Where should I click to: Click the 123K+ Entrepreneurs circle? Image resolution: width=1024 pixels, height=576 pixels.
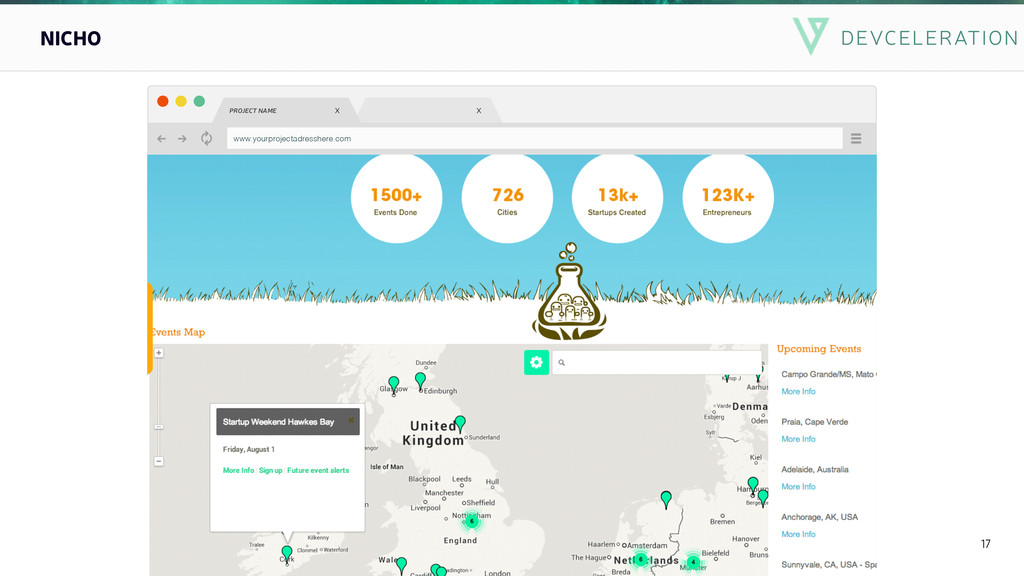pyautogui.click(x=728, y=198)
